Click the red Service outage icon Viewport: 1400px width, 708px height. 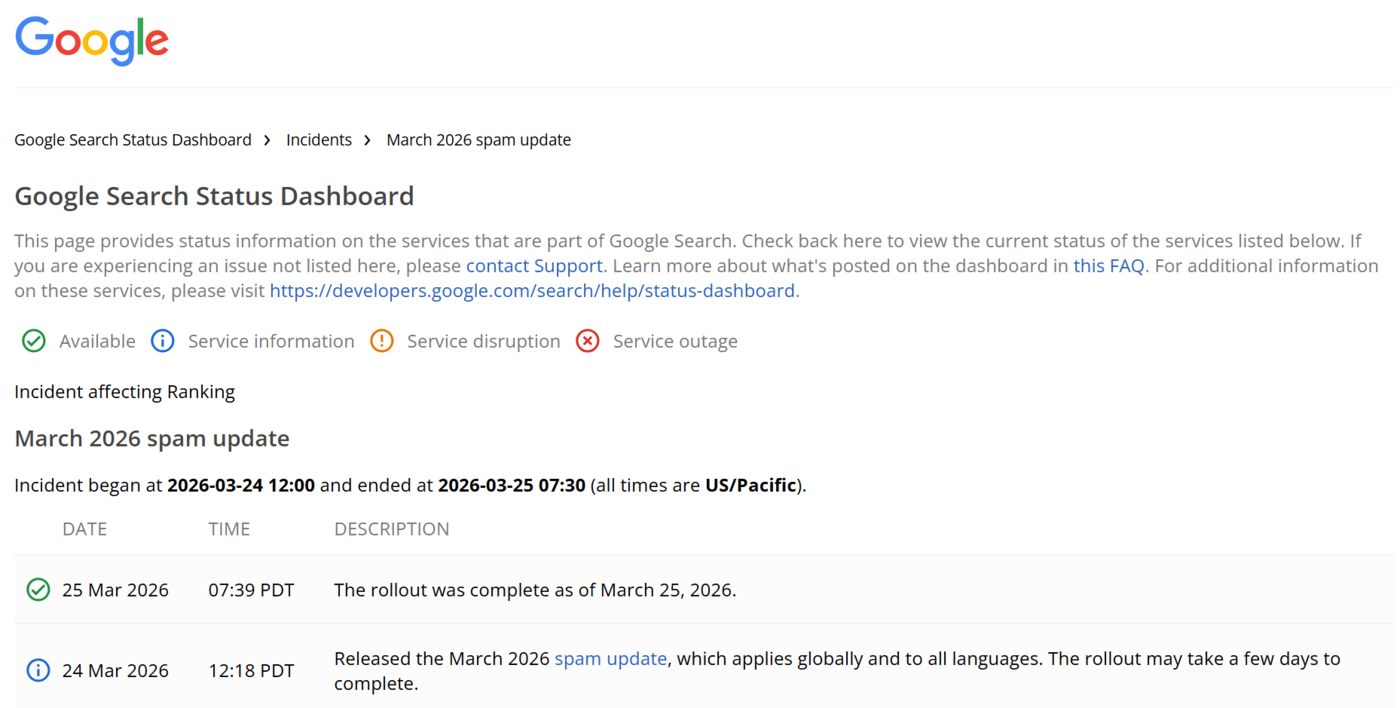(x=587, y=341)
